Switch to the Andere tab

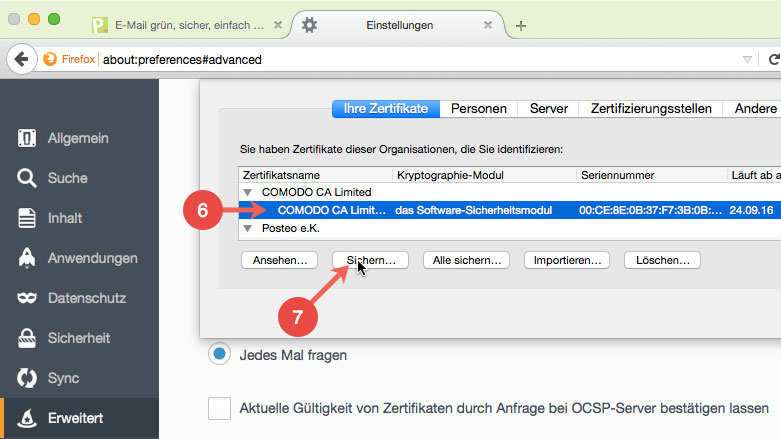[x=753, y=109]
